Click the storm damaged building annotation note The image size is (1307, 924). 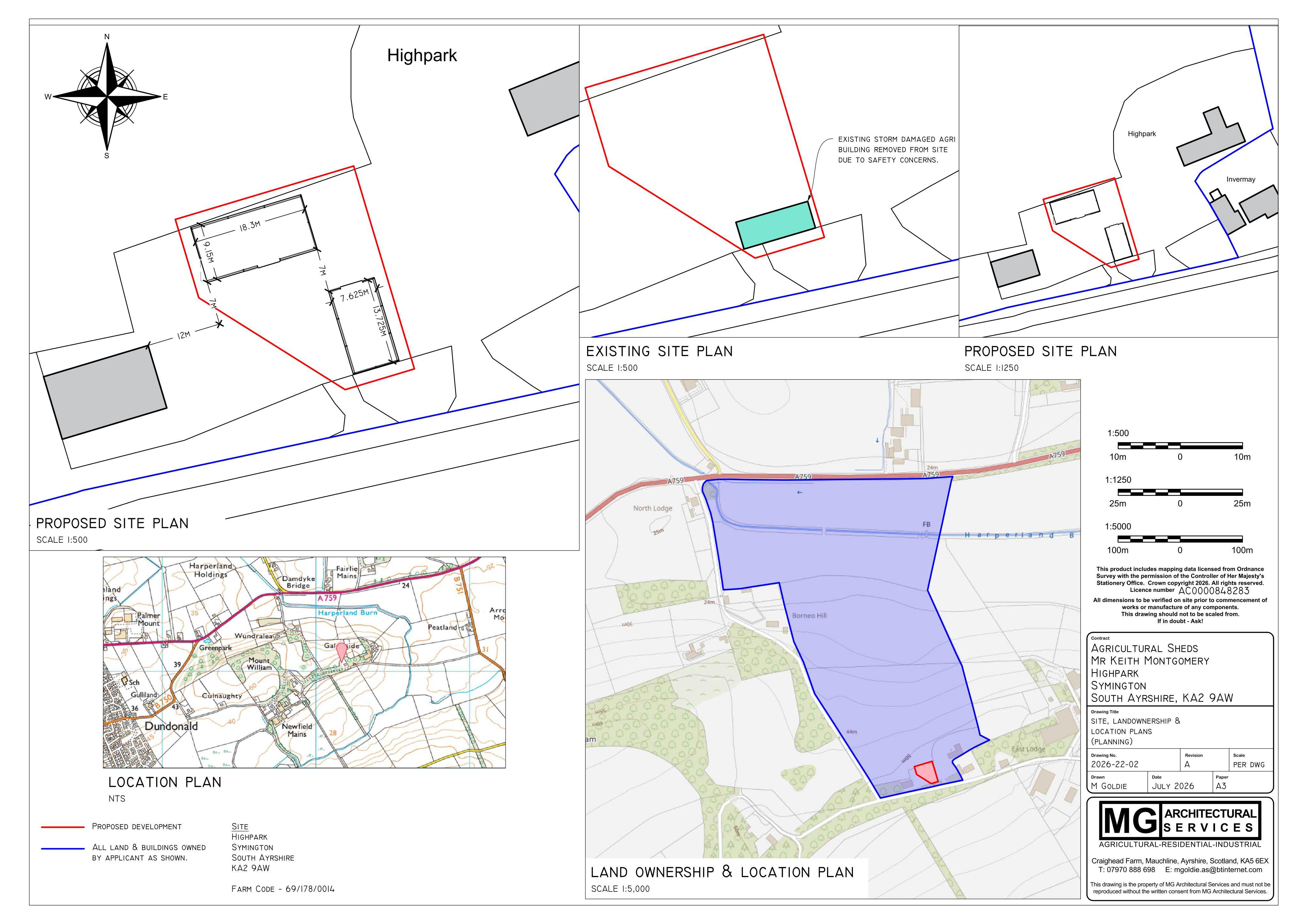point(896,150)
